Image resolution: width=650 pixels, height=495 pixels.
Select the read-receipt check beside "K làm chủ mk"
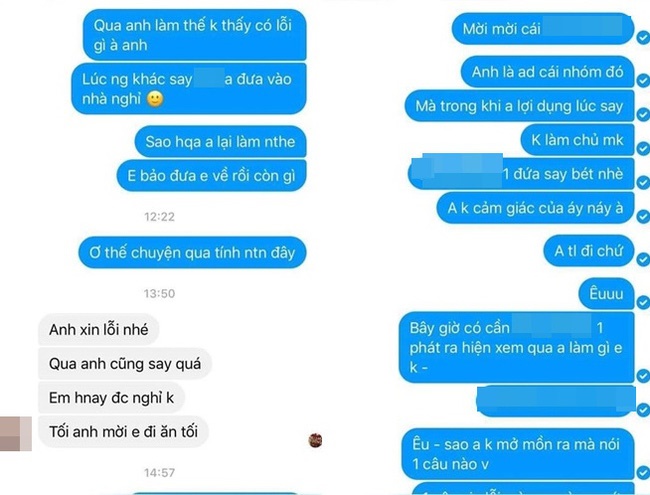click(x=643, y=148)
